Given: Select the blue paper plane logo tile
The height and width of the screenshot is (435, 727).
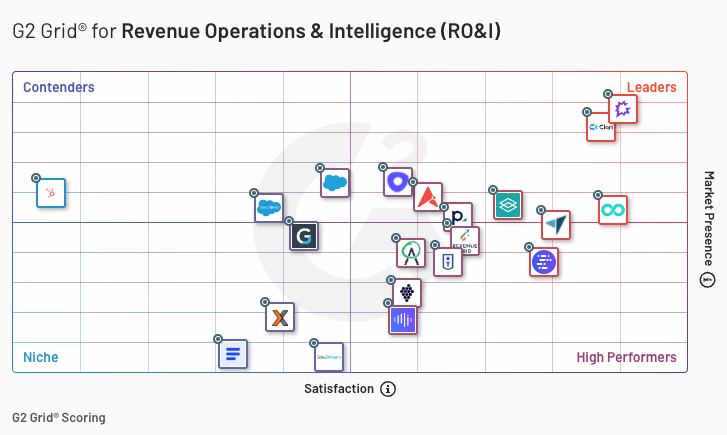Looking at the screenshot, I should tap(556, 225).
